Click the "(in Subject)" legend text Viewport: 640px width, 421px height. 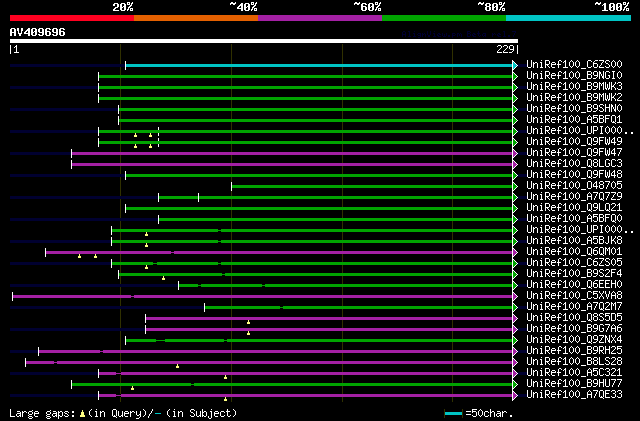(201, 413)
